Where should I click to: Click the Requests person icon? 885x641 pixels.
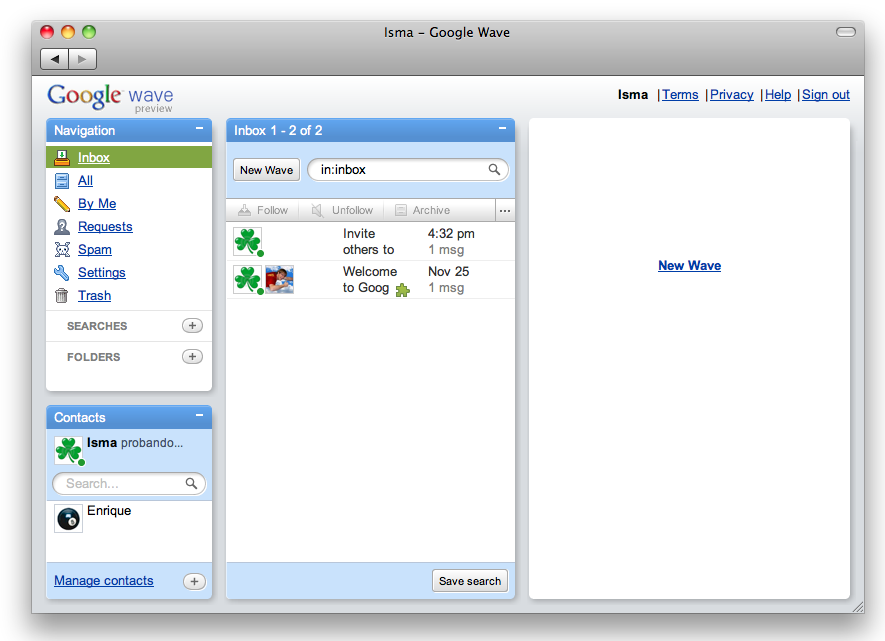62,227
